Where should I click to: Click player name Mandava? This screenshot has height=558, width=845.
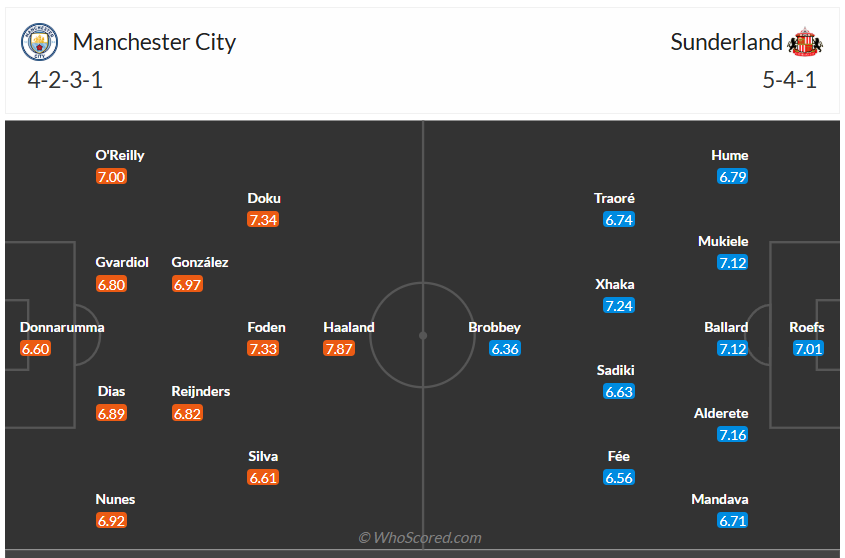(x=720, y=499)
